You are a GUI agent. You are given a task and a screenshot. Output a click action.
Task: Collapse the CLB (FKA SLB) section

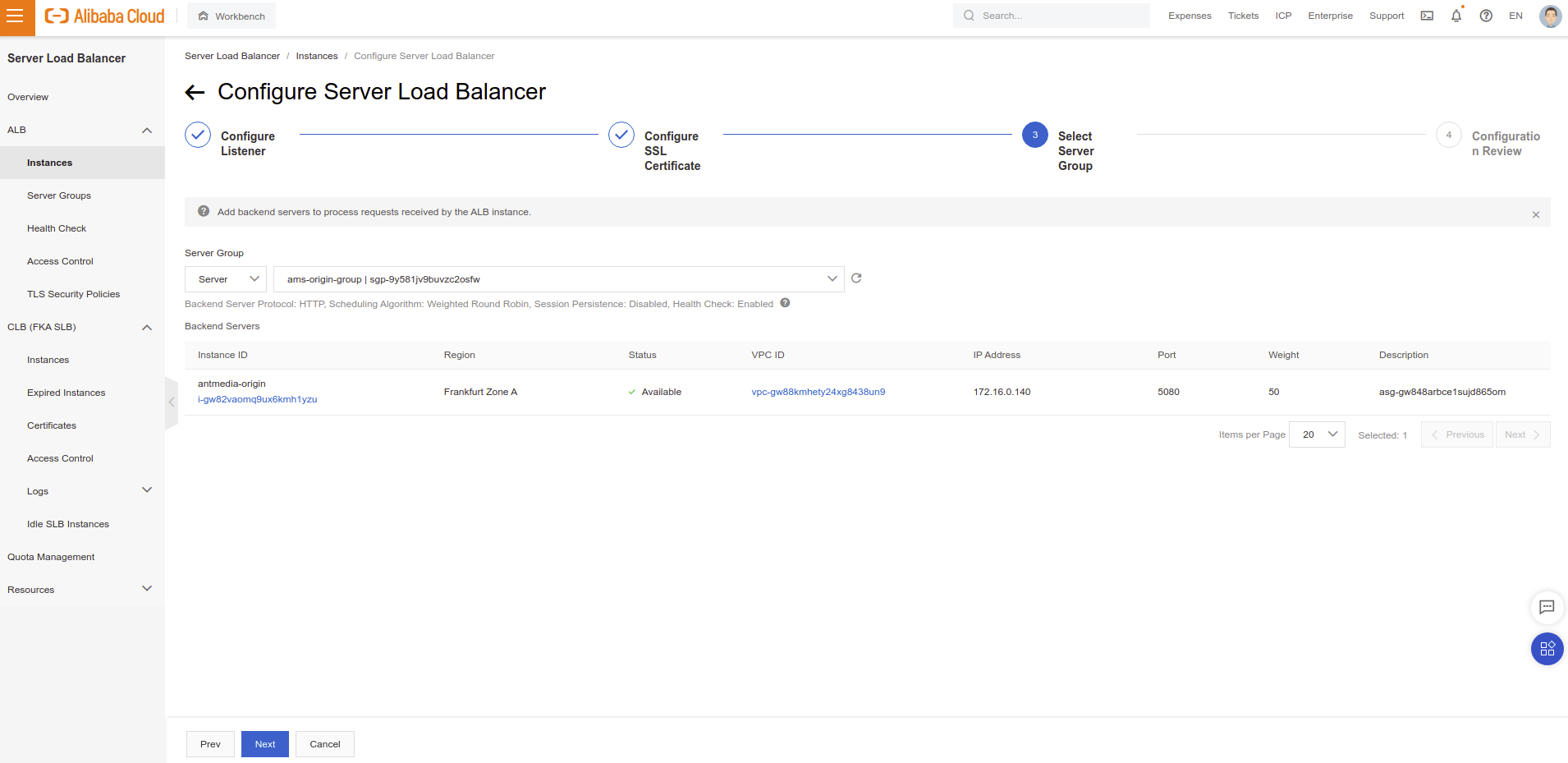click(x=147, y=327)
